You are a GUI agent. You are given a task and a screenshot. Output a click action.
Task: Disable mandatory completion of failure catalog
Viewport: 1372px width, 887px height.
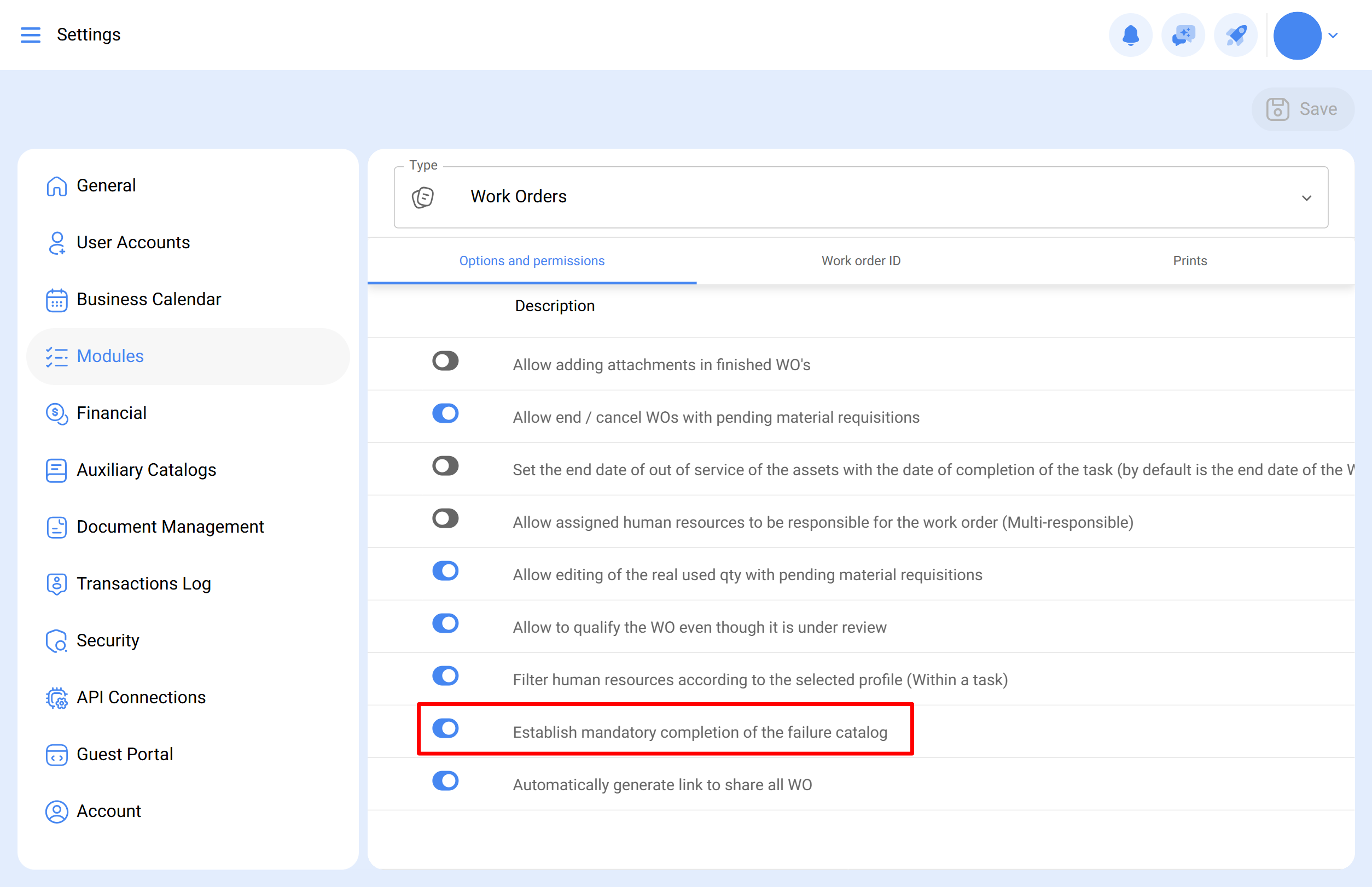pos(445,728)
